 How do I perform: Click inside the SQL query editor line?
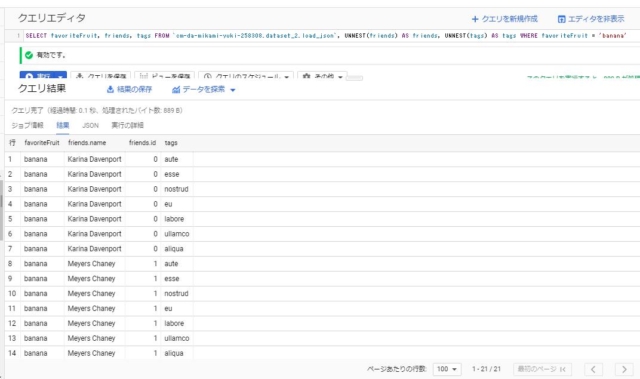tap(326, 35)
